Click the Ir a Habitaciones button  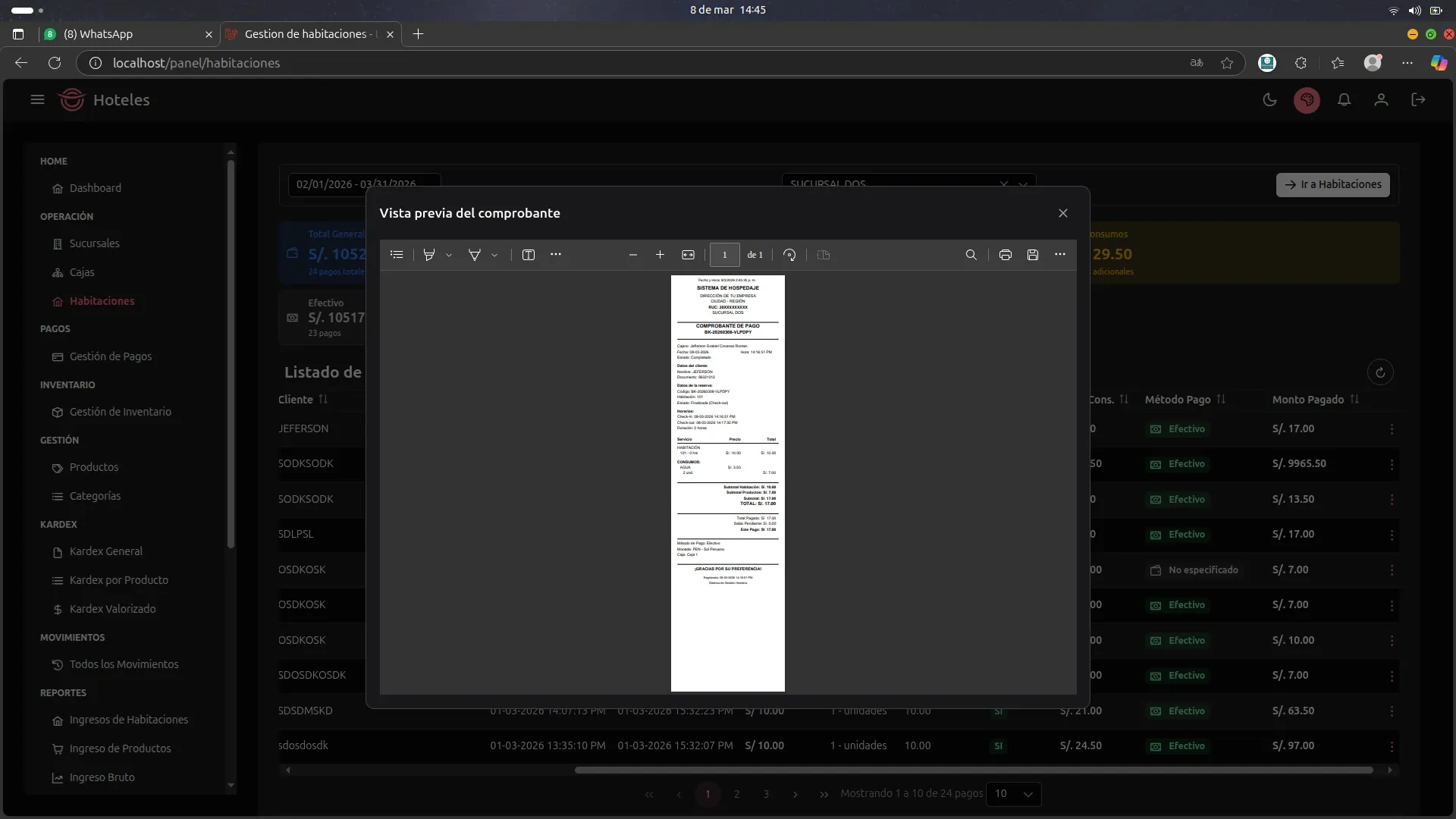[x=1332, y=184]
